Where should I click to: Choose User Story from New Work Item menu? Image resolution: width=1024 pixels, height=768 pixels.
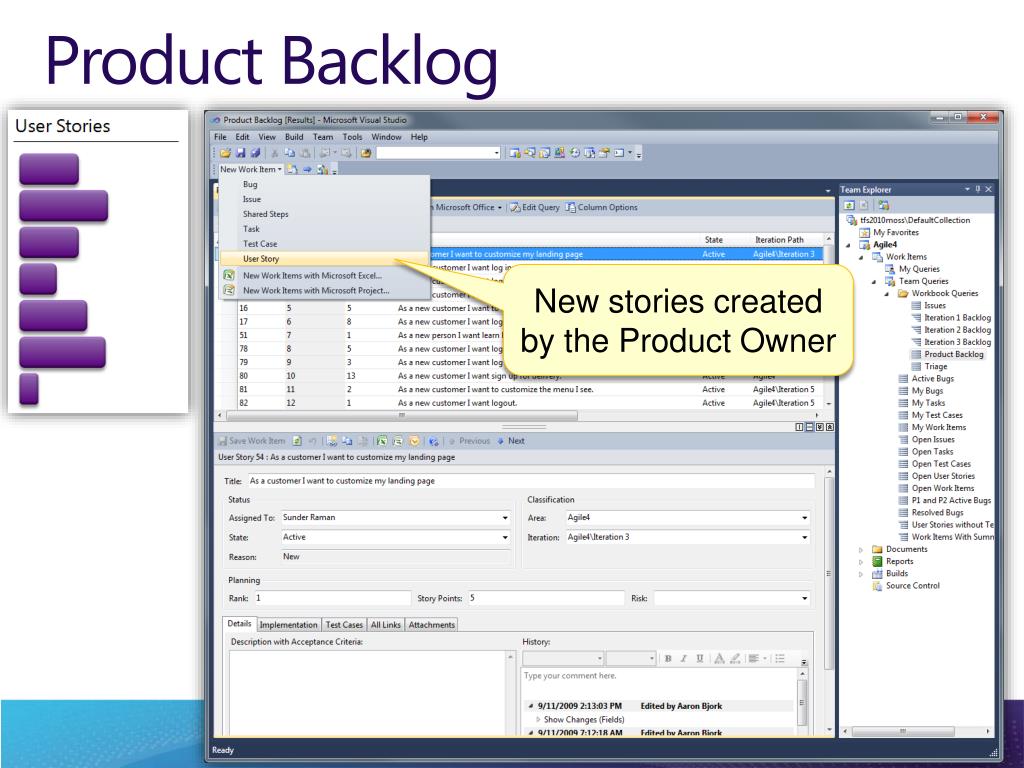(325, 259)
